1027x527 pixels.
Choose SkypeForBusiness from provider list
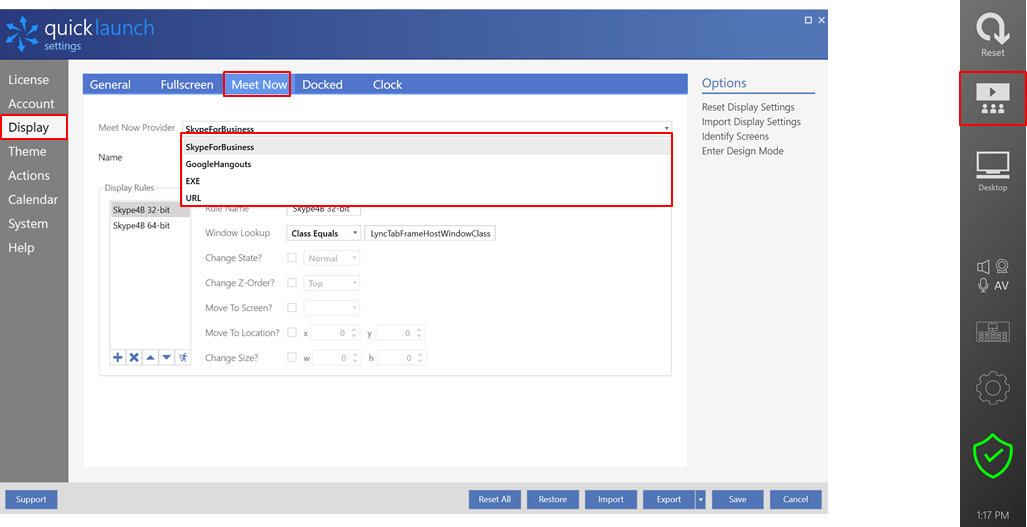426,147
